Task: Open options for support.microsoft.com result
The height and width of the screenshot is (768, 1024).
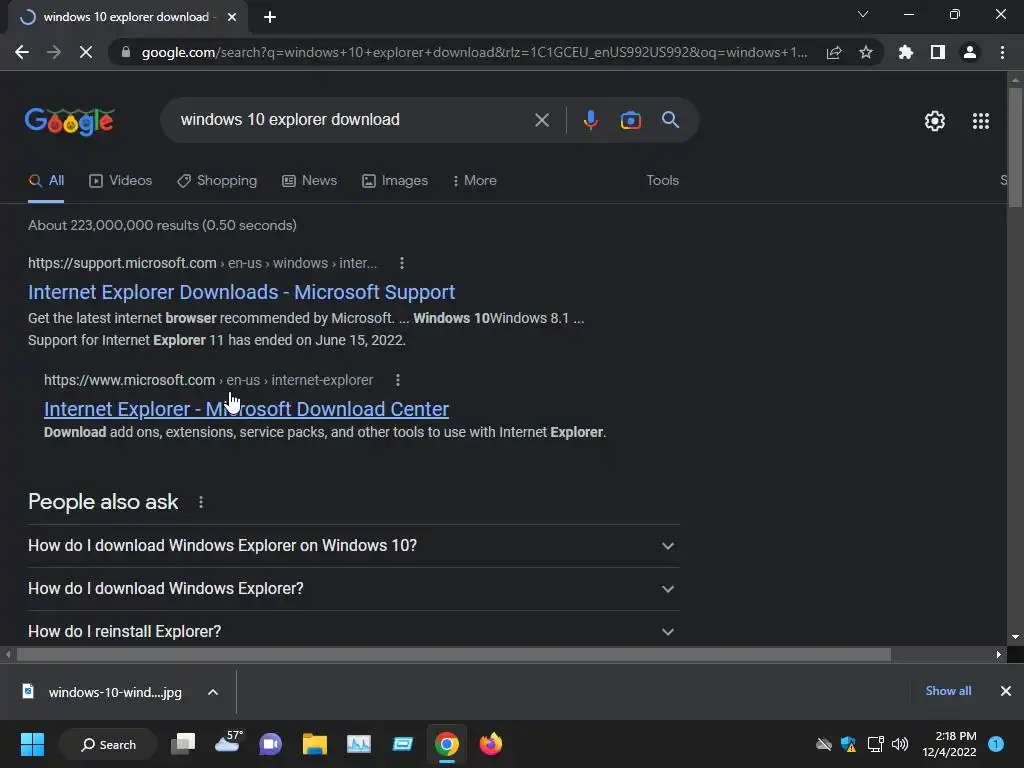Action: pos(402,263)
